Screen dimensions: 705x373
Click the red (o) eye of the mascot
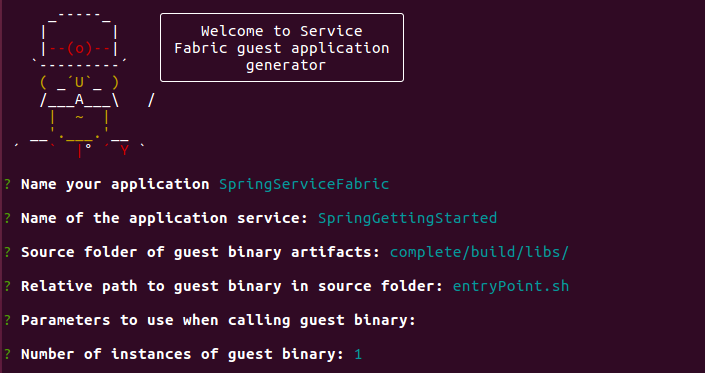tap(80, 49)
